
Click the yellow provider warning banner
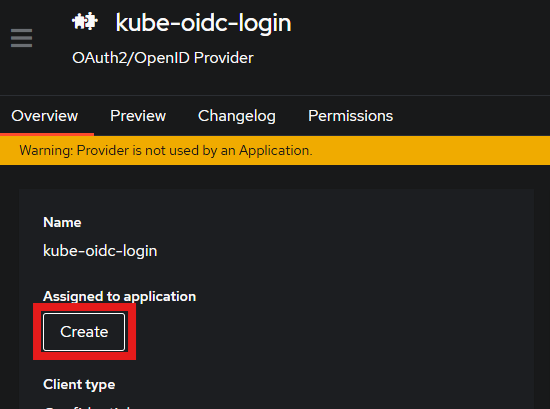pos(275,150)
